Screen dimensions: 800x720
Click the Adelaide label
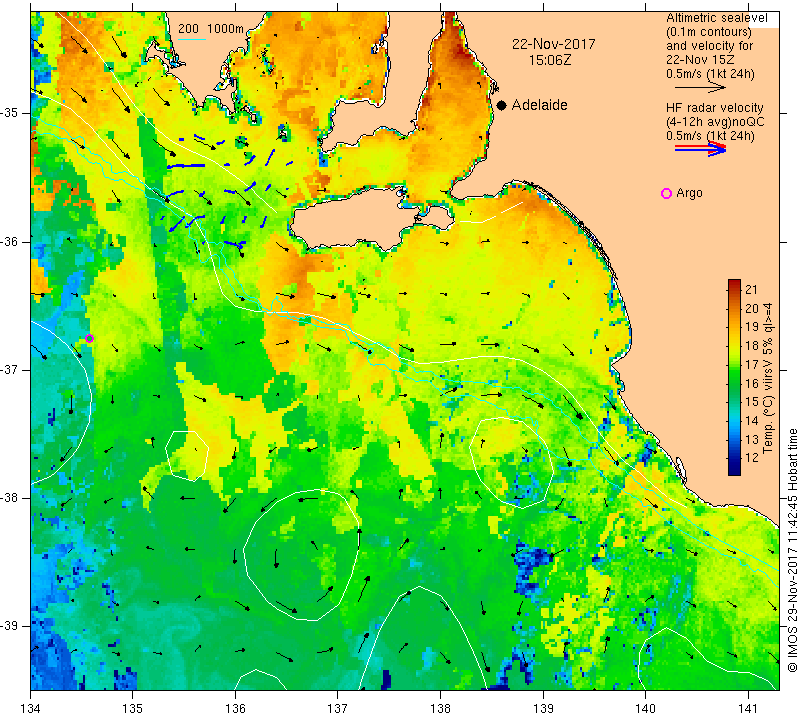click(x=539, y=105)
